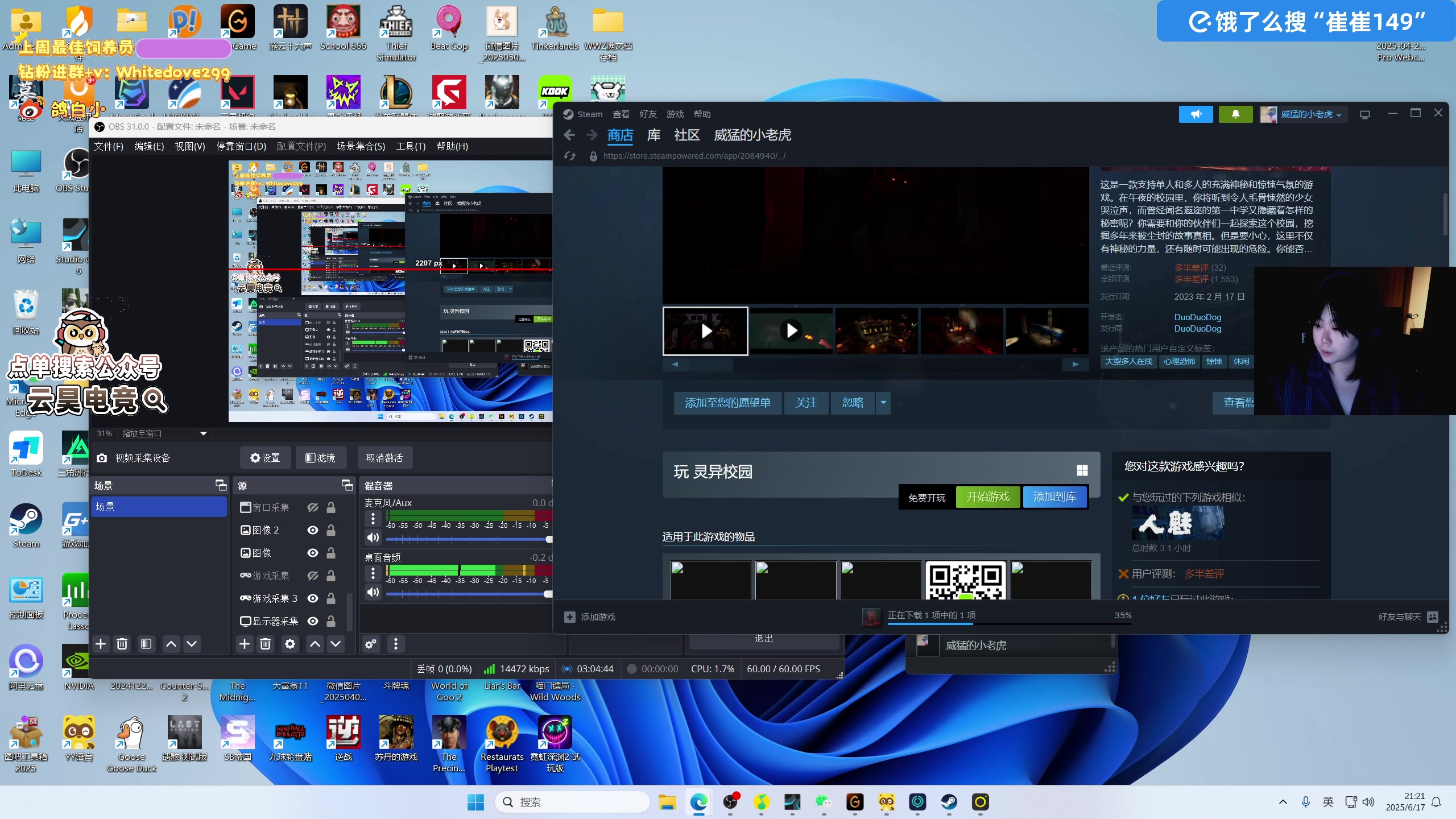1456x819 pixels.
Task: Toggle lock on 图像 2 source
Action: (x=331, y=530)
